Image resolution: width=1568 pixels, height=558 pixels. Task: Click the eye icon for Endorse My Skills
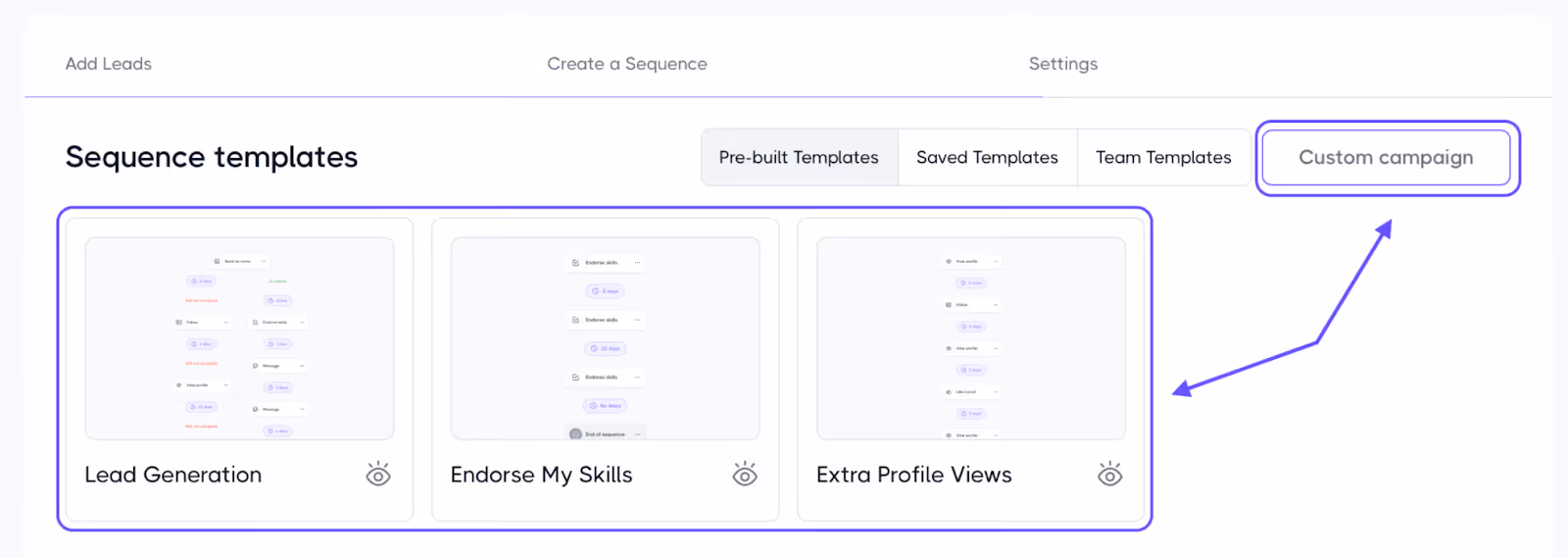(x=745, y=475)
